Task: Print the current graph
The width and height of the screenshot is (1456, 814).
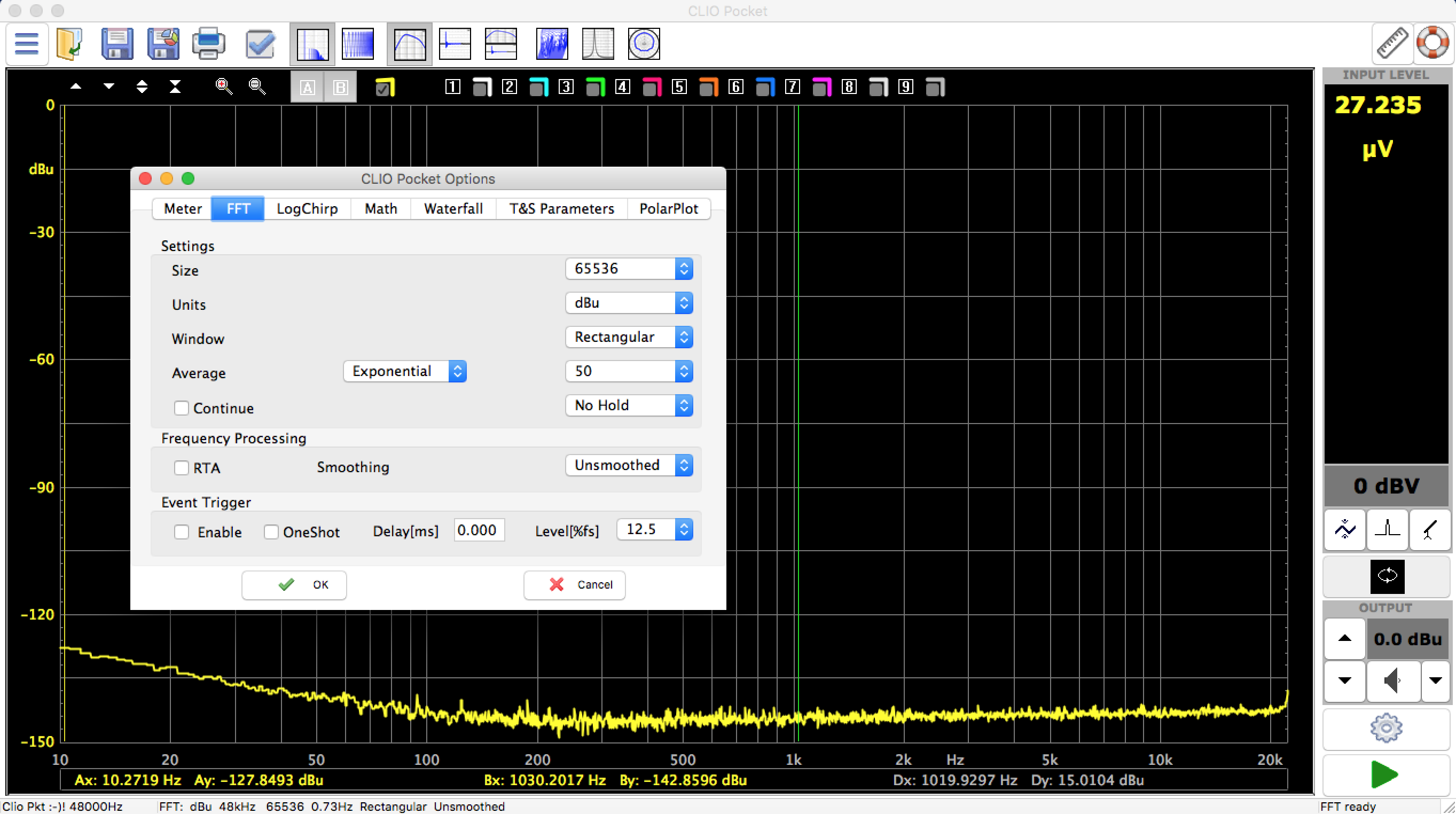Action: 208,43
